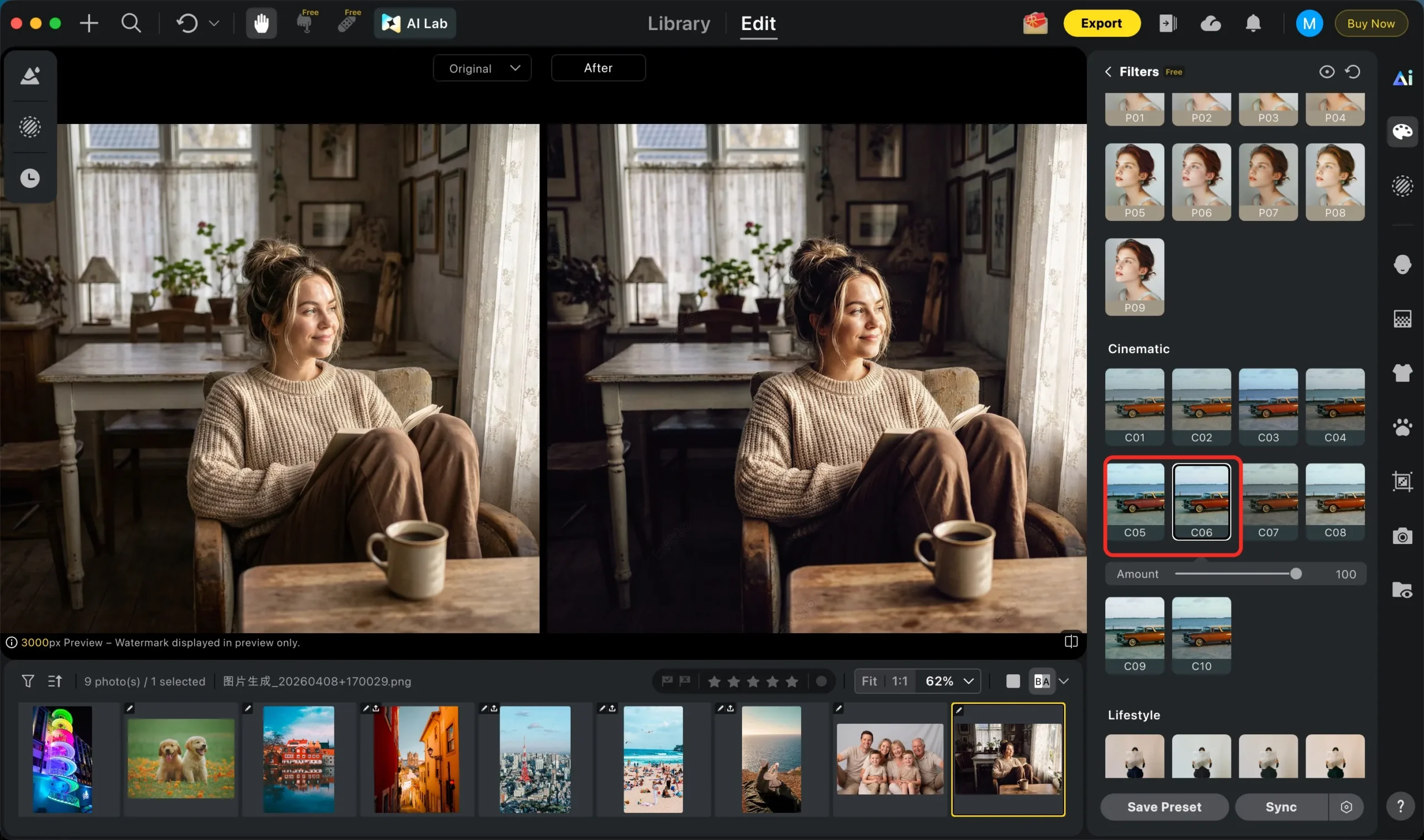1424x840 pixels.
Task: Click the crop transform tool icon
Action: (x=1402, y=481)
